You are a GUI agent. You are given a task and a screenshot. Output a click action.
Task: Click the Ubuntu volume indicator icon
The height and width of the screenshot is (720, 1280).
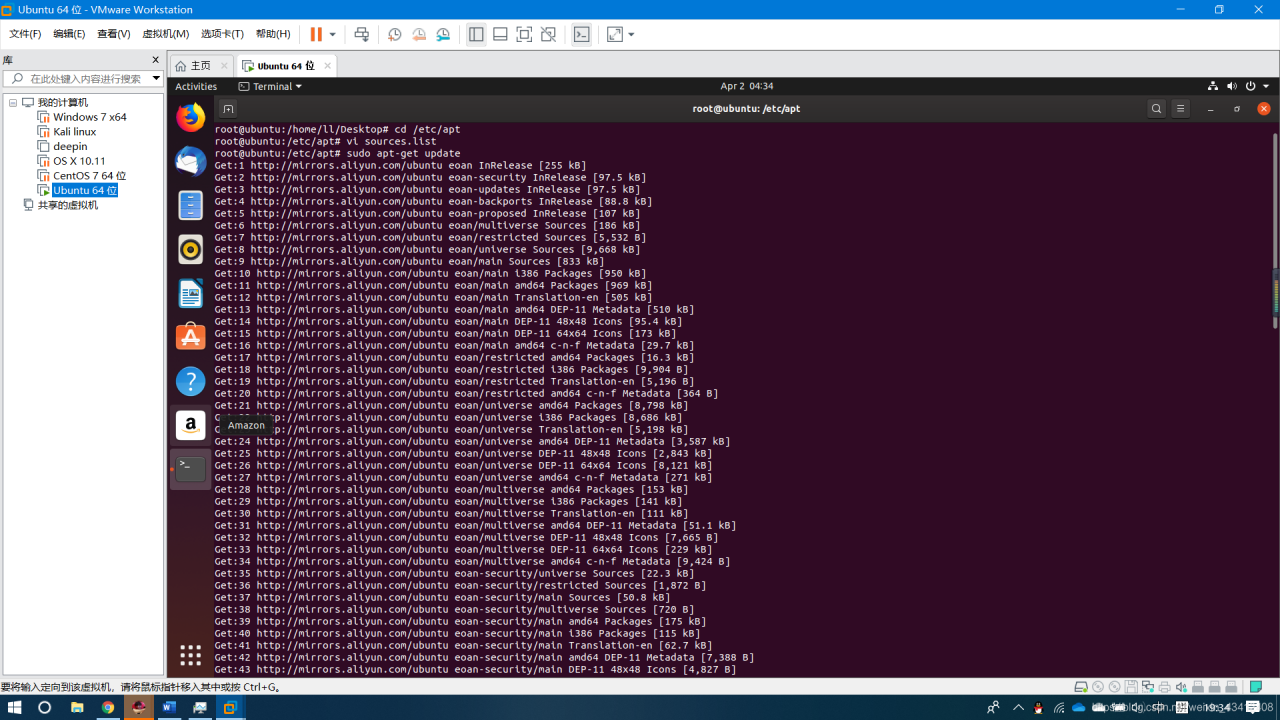coord(1232,86)
